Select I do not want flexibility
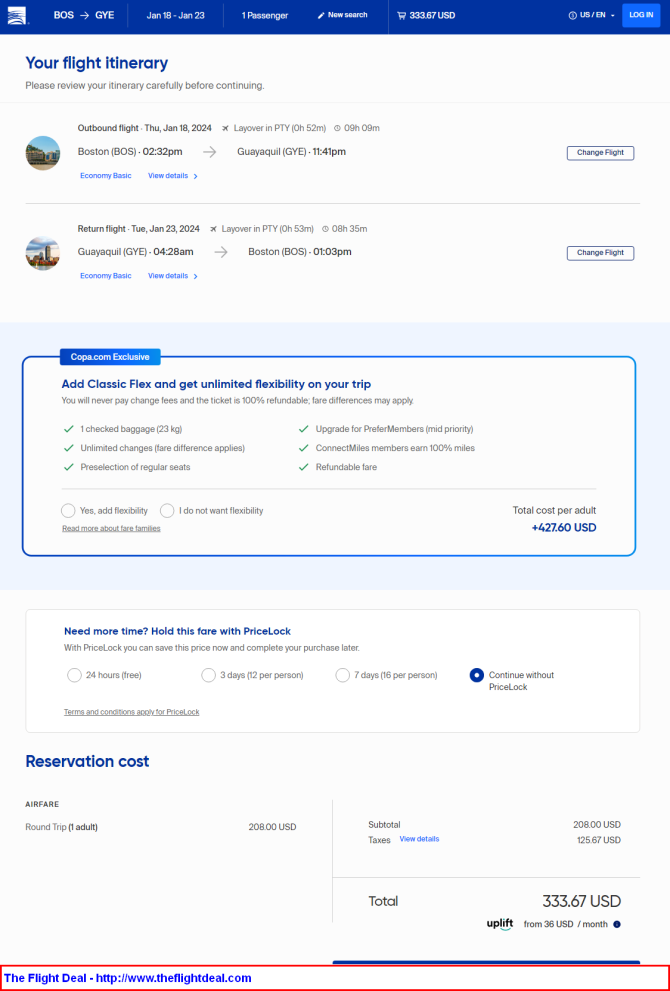This screenshot has width=670, height=991. (x=167, y=511)
